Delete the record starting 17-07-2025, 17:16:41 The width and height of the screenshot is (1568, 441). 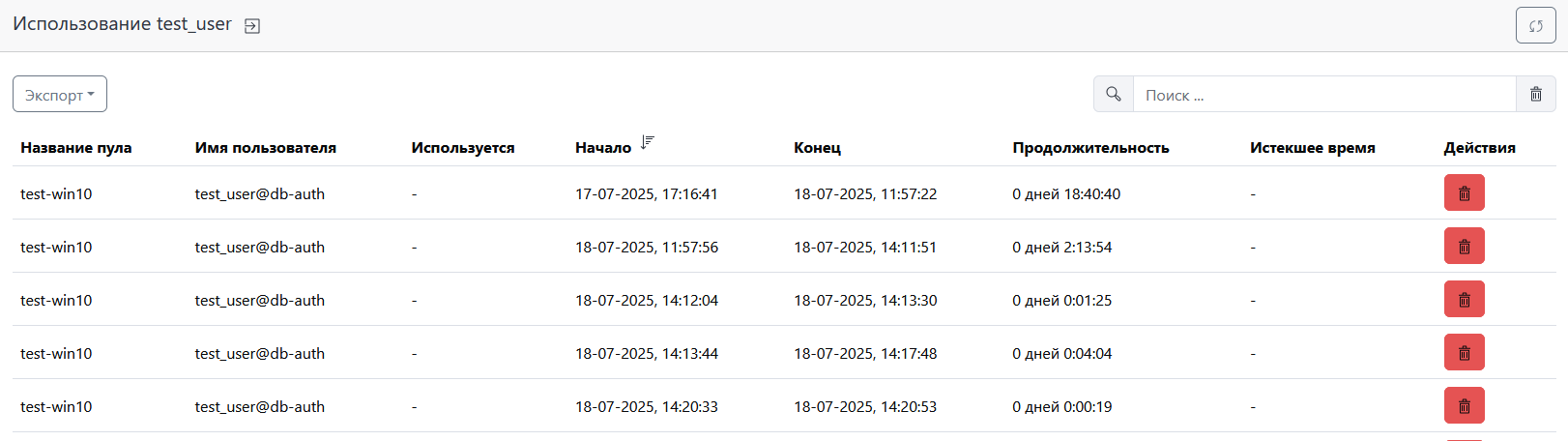[x=1464, y=193]
